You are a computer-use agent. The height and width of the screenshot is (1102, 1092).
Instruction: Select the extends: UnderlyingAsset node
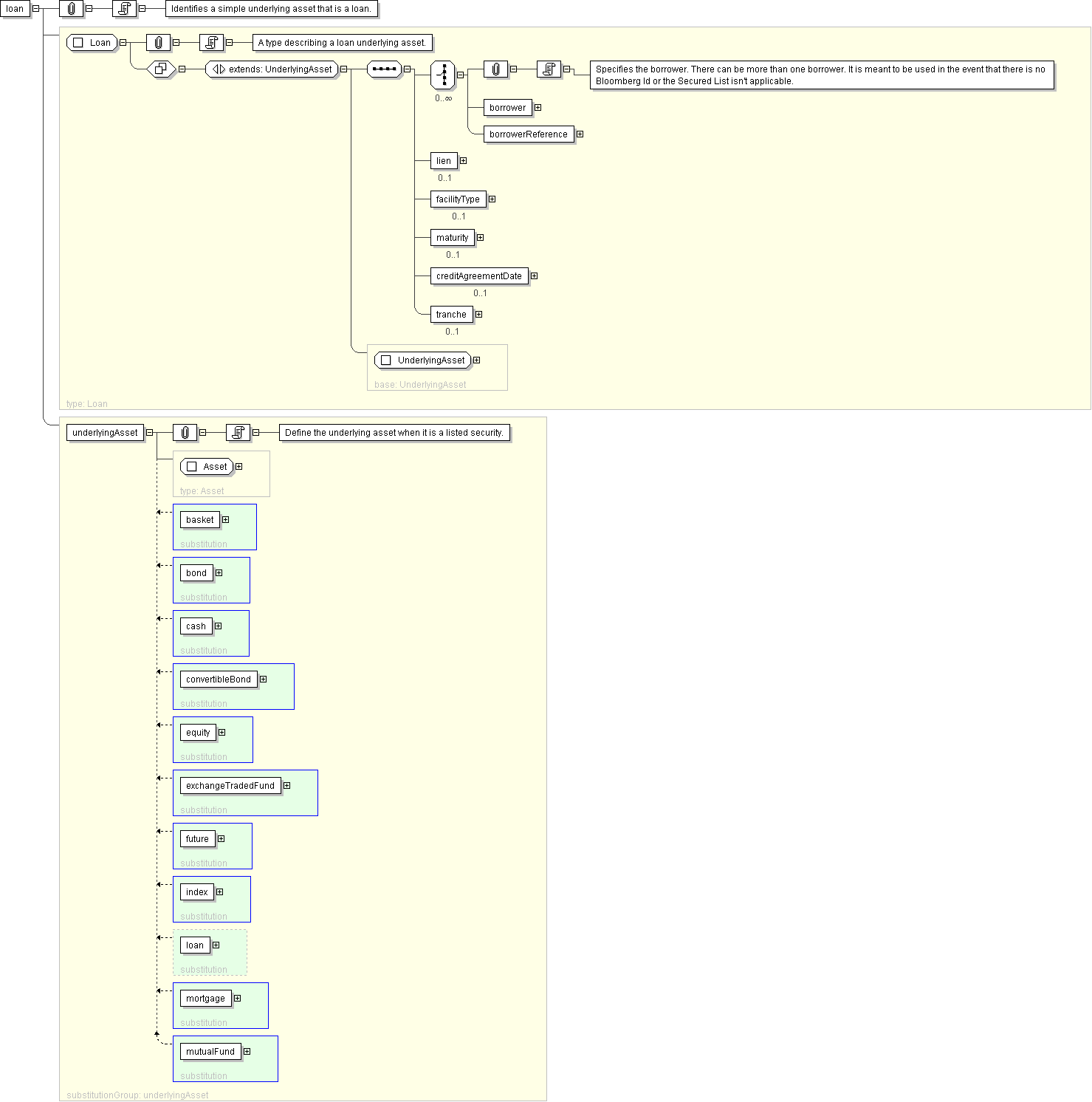pyautogui.click(x=272, y=69)
